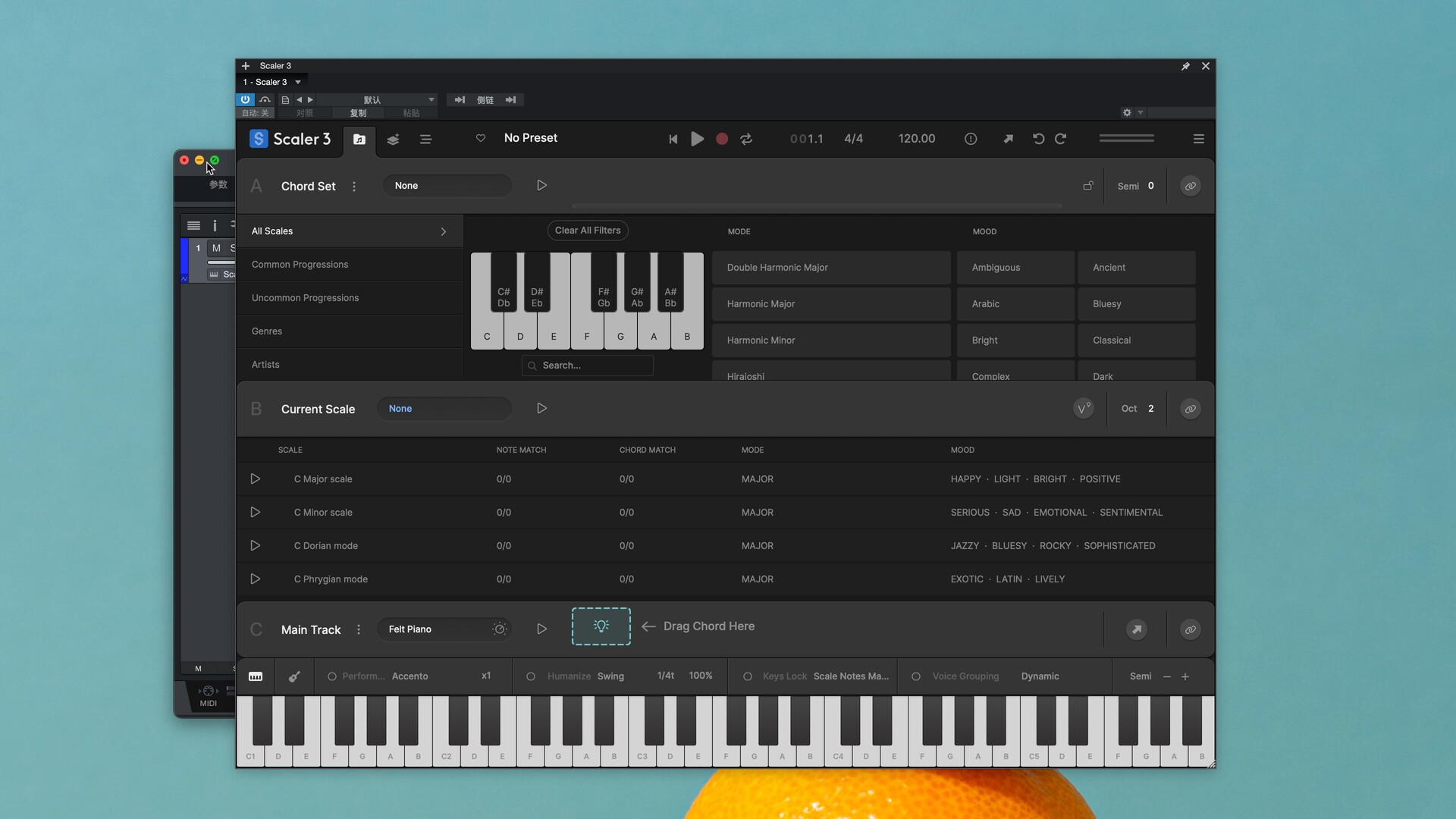1456x819 pixels.
Task: Enable the Humanize toggle
Action: 531,676
